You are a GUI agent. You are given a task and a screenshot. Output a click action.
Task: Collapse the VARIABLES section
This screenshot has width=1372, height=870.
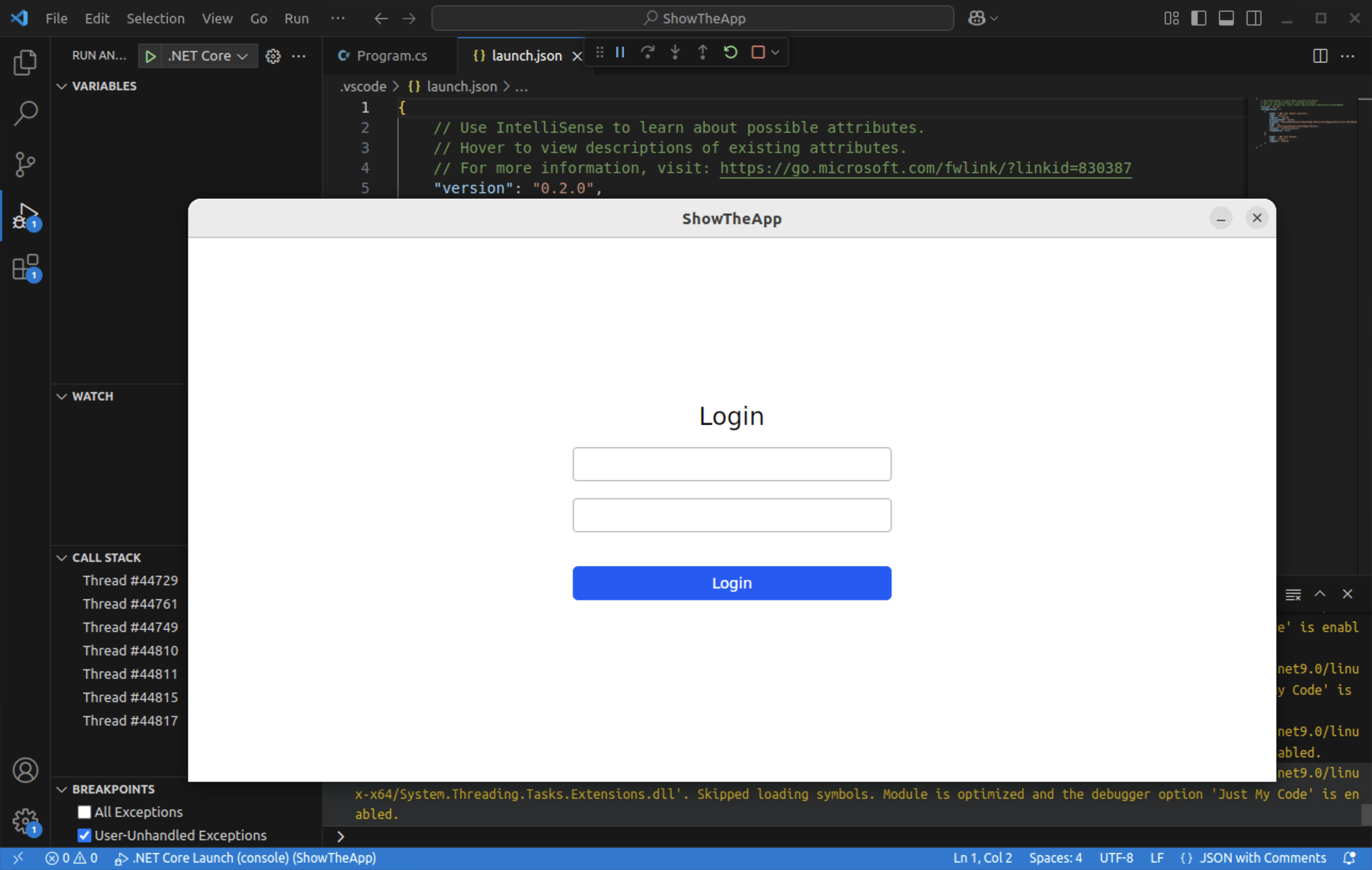click(x=62, y=86)
